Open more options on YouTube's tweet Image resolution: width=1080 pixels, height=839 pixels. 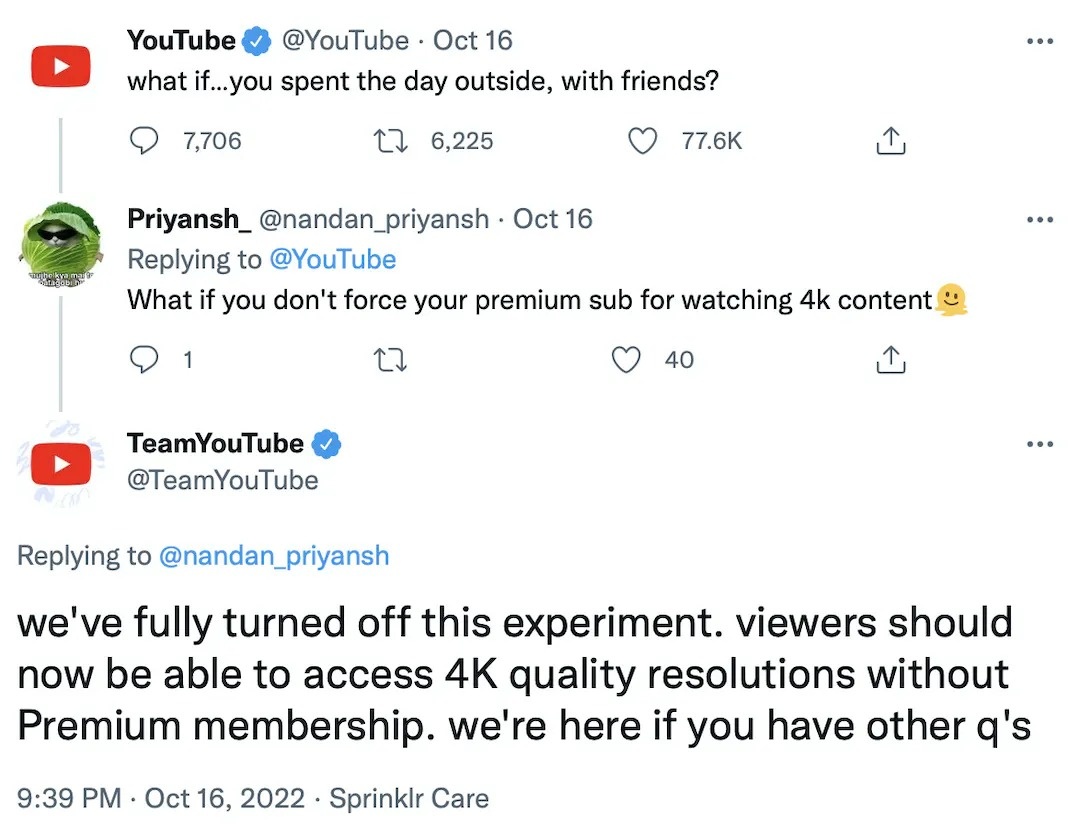point(1040,41)
